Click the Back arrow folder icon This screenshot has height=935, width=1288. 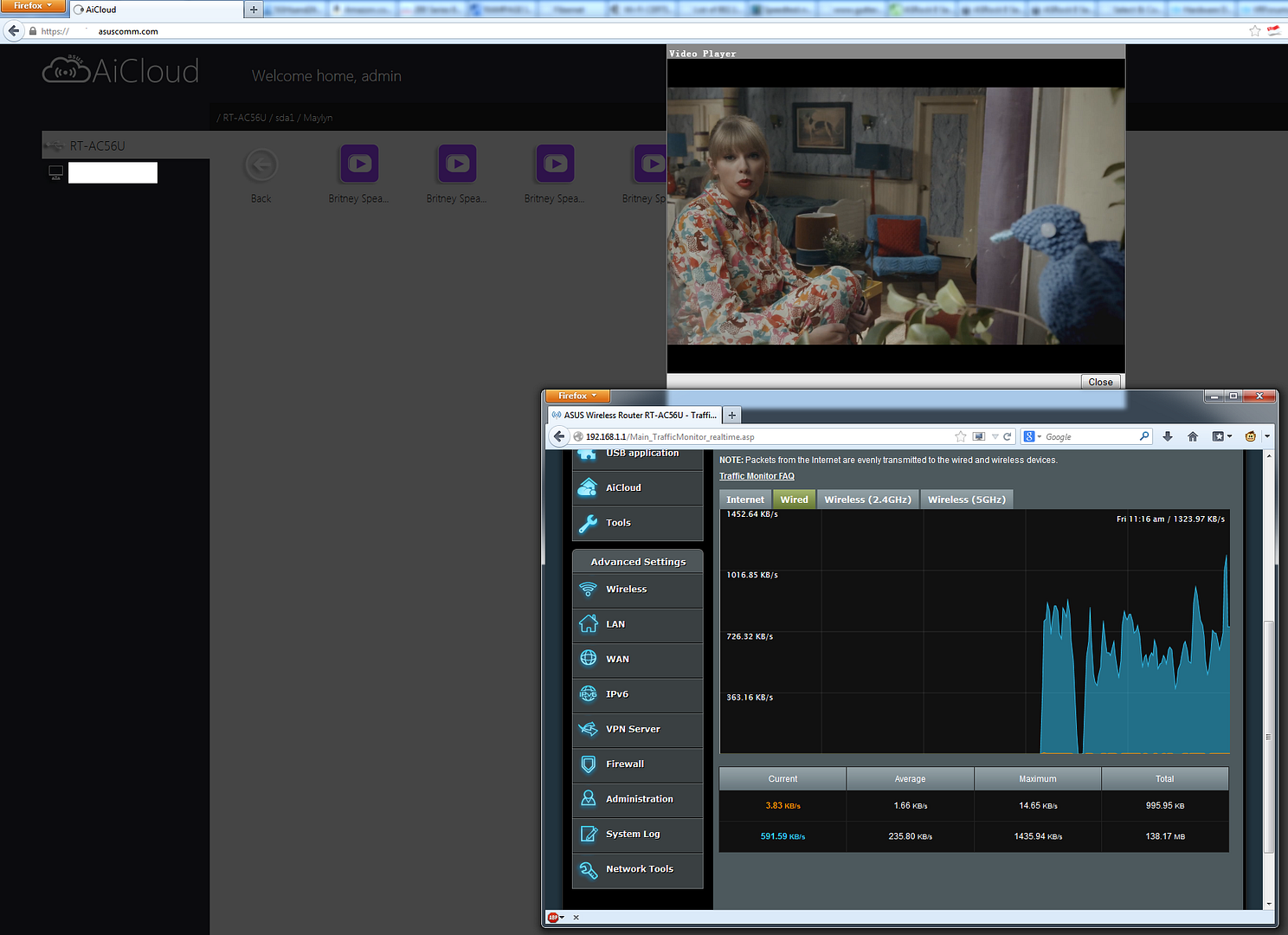[x=261, y=164]
